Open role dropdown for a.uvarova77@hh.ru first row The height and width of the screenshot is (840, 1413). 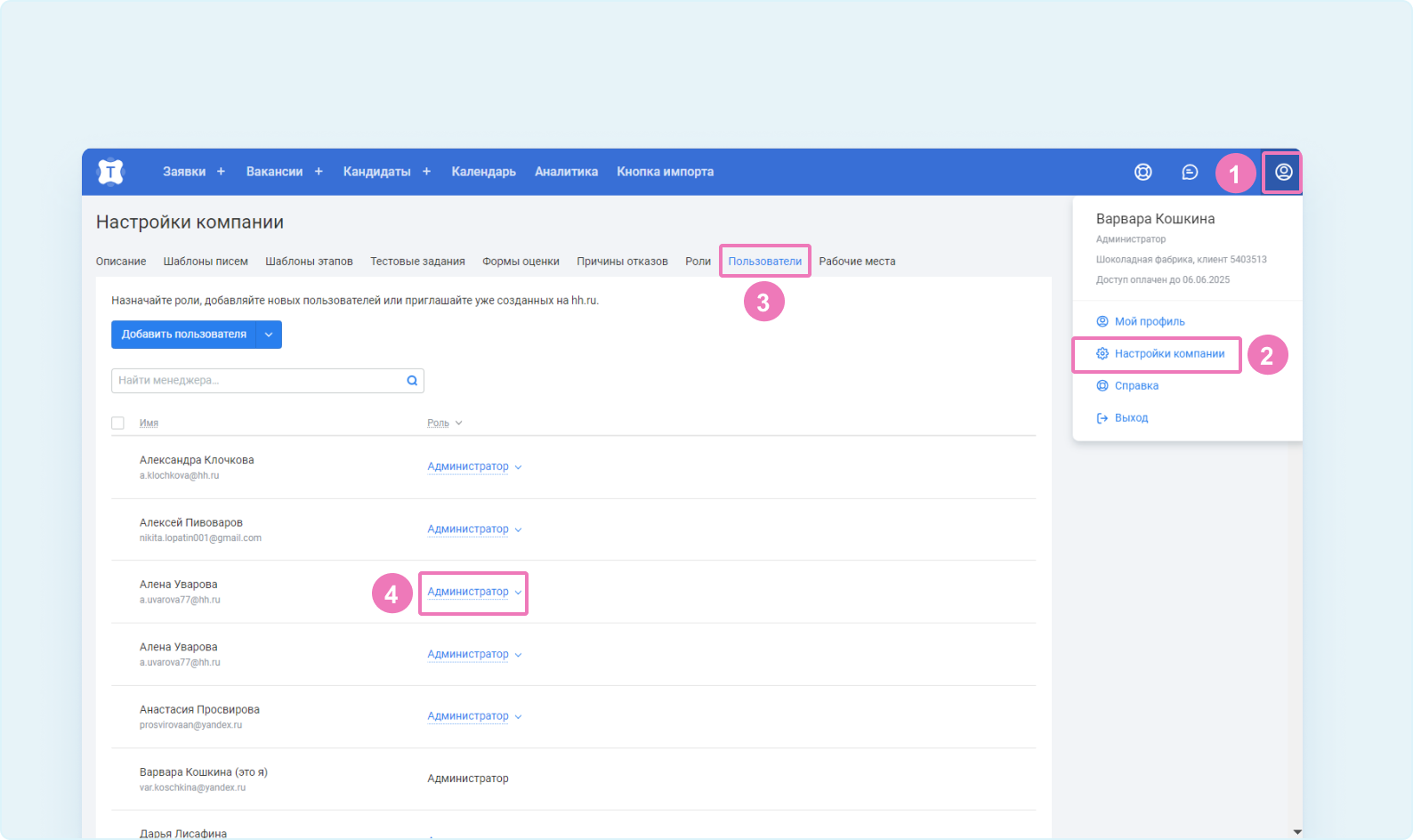coord(474,592)
